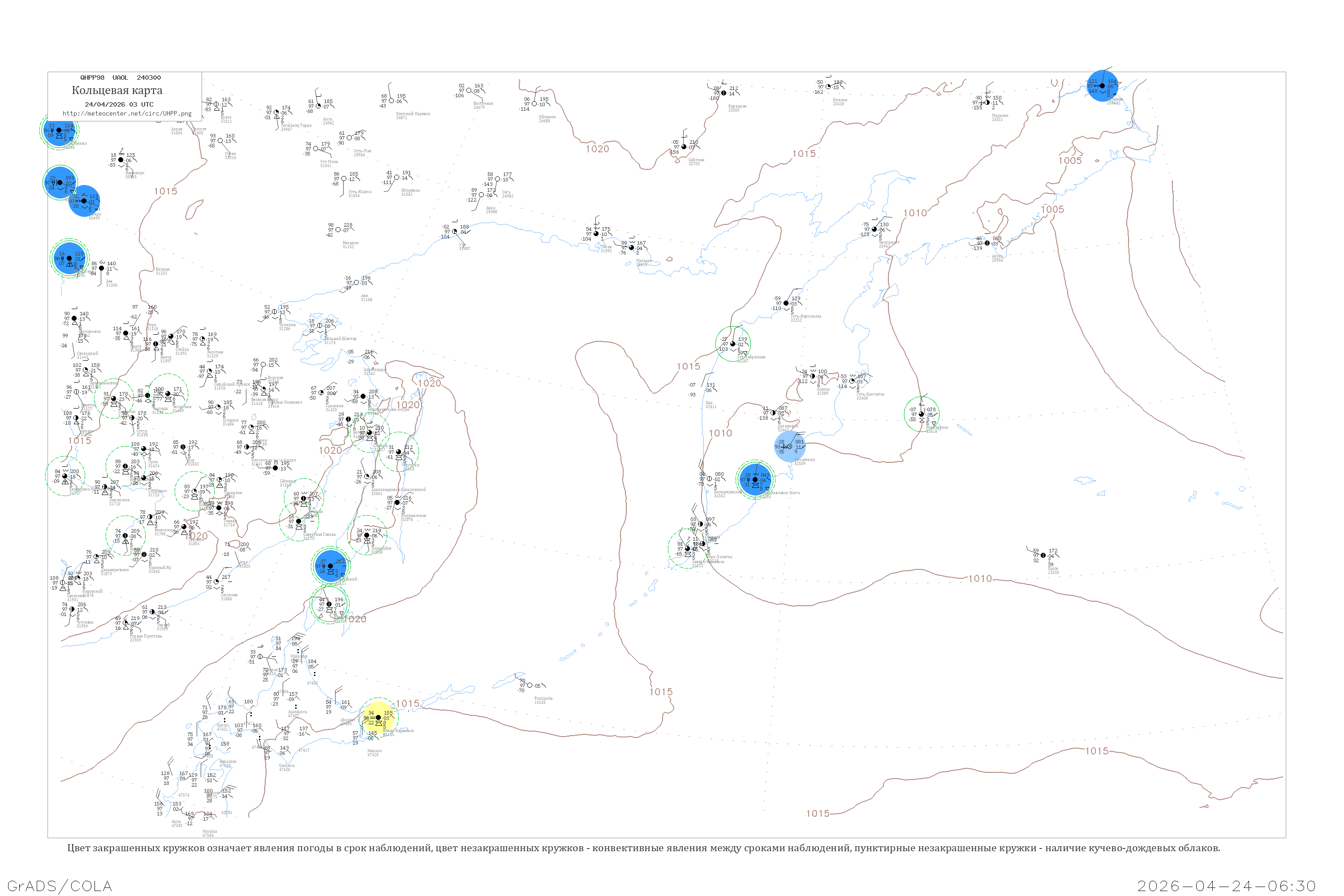
Task: Click the green-ringed Южно-Сахалинск station marker
Action: [328, 604]
